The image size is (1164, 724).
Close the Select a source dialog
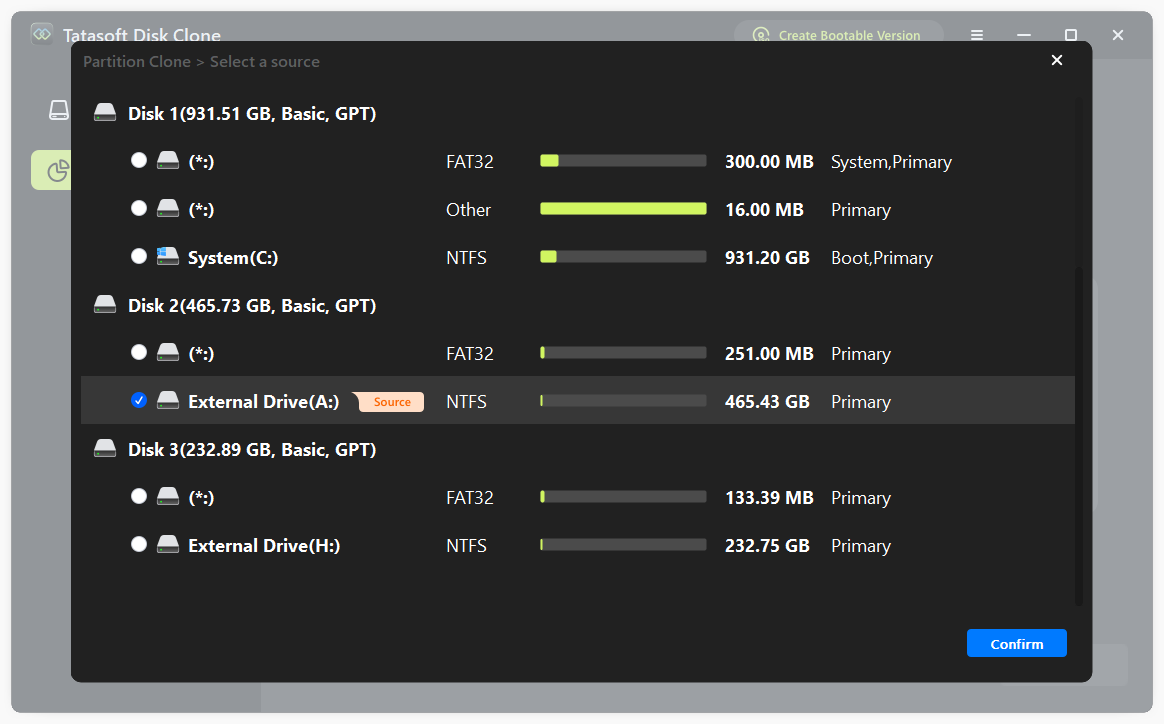[x=1057, y=60]
